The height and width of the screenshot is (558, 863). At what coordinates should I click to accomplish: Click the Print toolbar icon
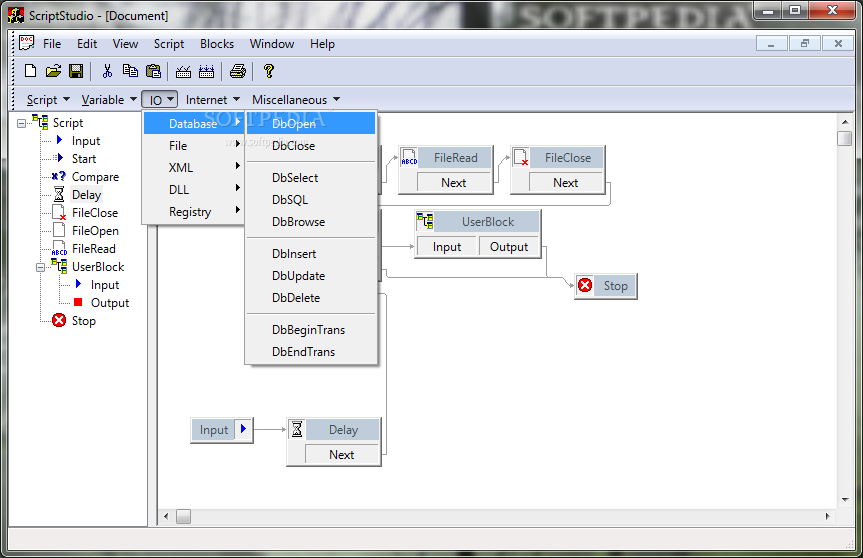point(238,71)
